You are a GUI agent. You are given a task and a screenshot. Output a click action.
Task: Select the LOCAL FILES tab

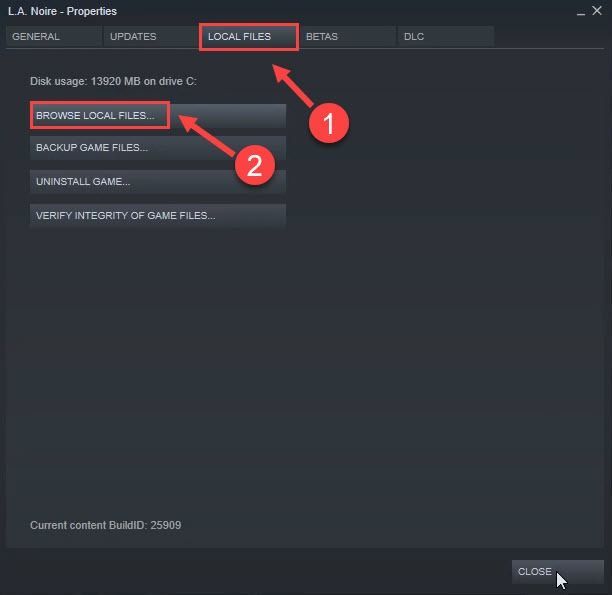point(249,37)
